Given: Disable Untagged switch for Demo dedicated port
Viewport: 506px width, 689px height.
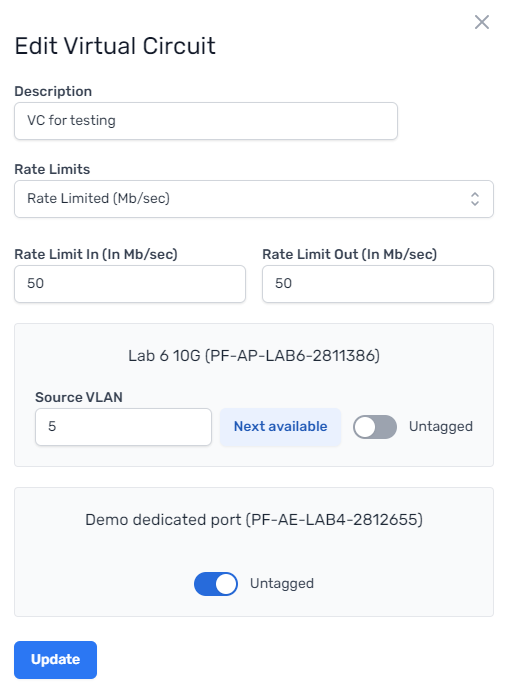Looking at the screenshot, I should tap(216, 584).
